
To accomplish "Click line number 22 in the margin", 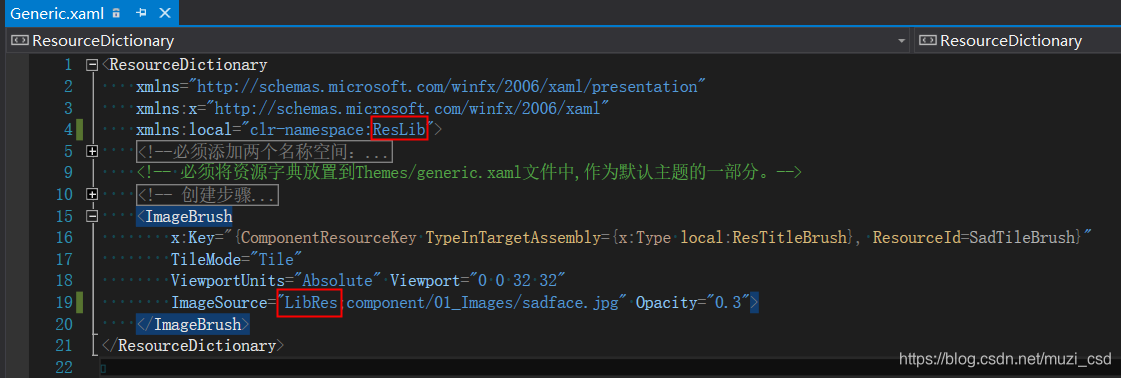I will point(64,367).
